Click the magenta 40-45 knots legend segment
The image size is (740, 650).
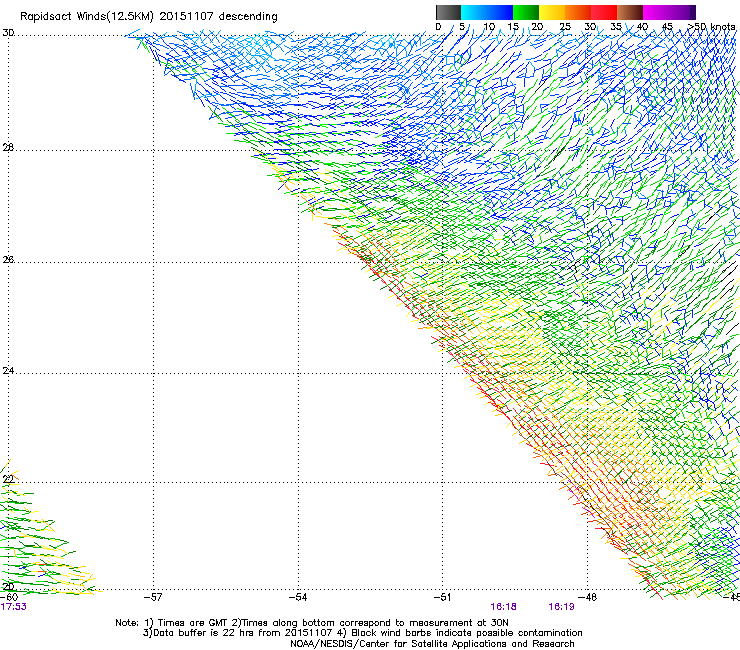point(656,12)
